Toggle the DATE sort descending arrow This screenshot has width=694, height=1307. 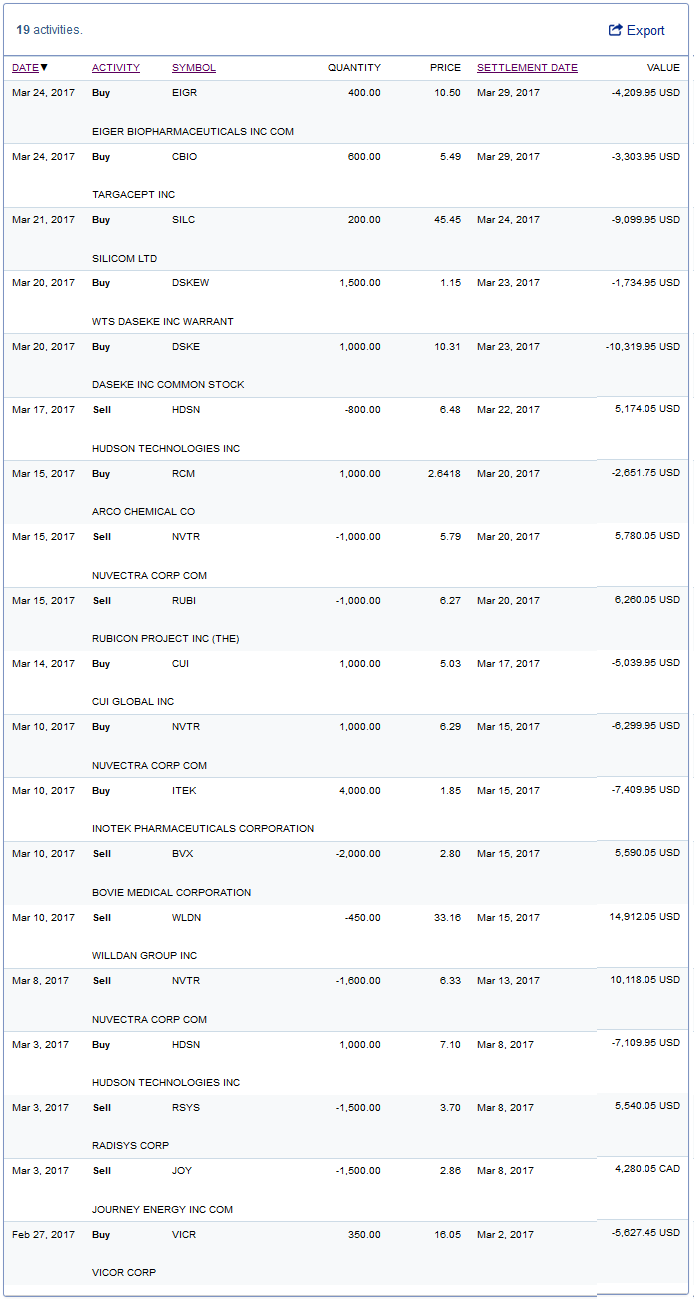coord(44,68)
